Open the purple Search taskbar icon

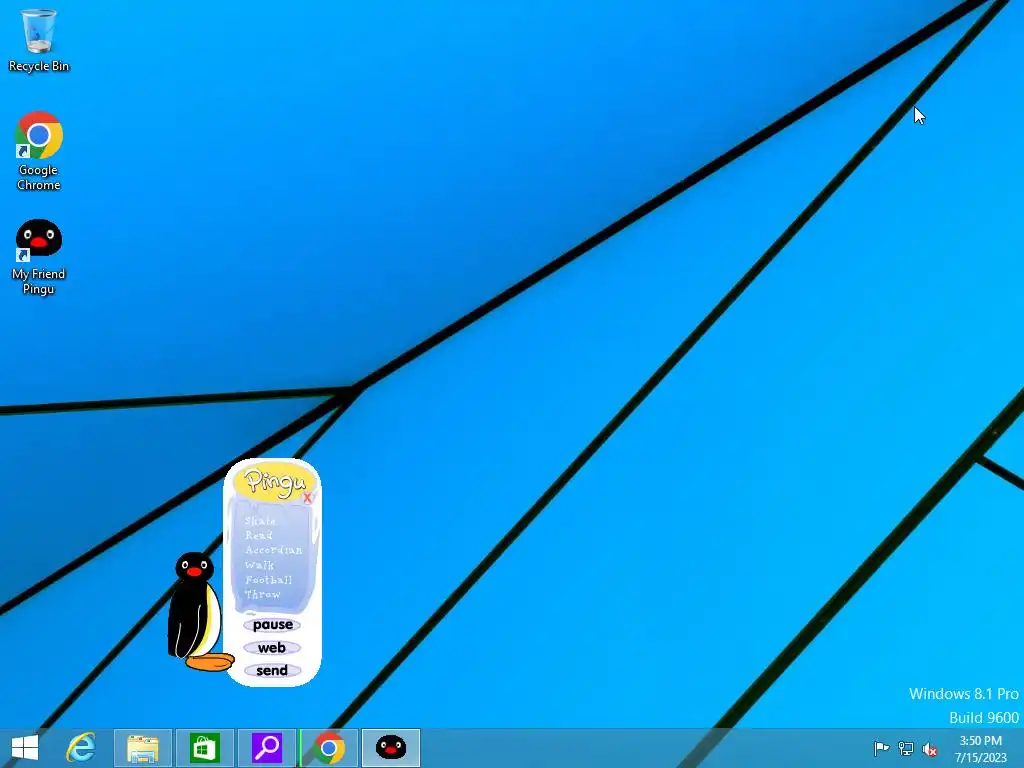(x=267, y=748)
